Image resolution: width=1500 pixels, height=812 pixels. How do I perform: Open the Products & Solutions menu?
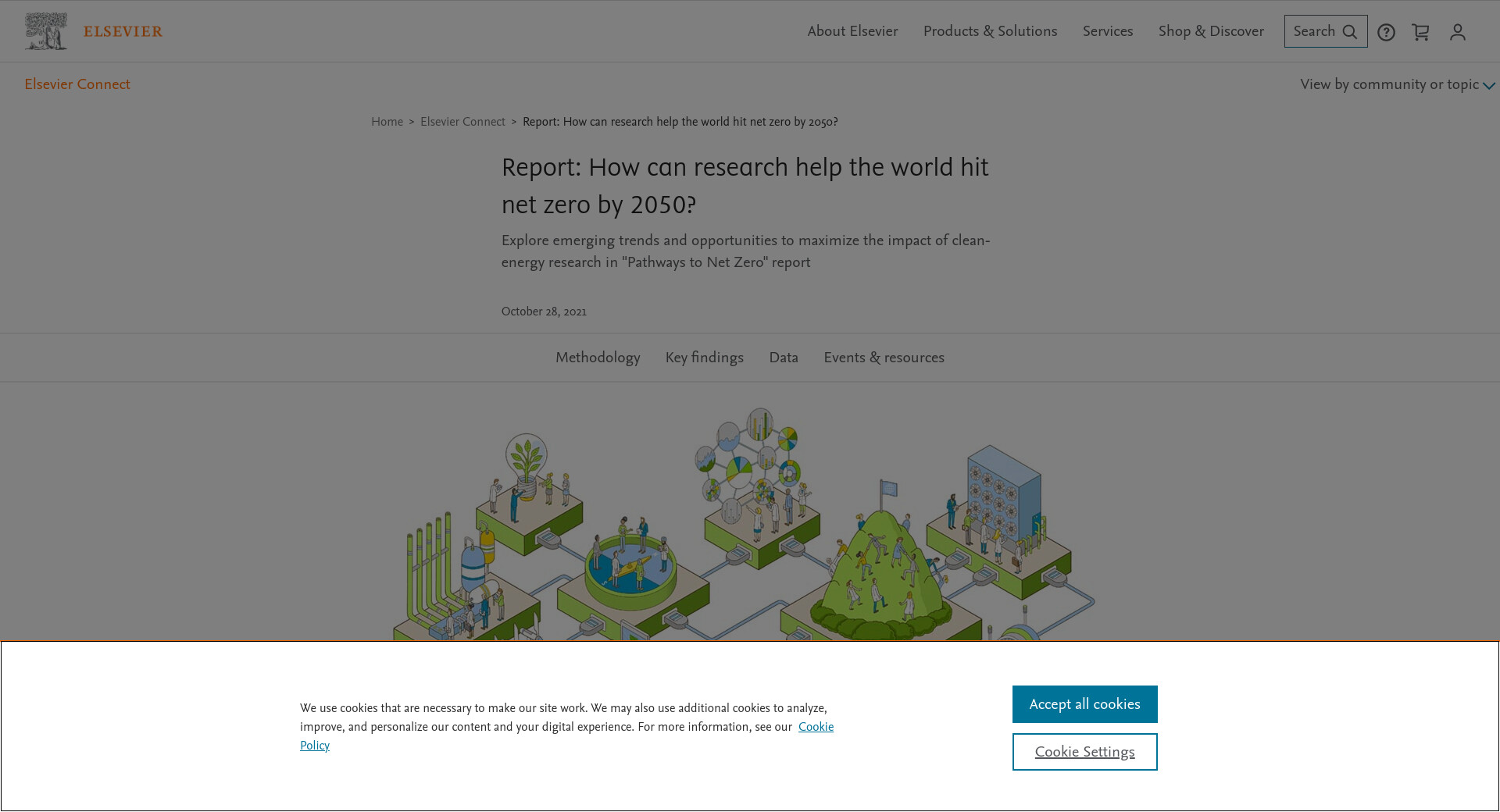990,31
